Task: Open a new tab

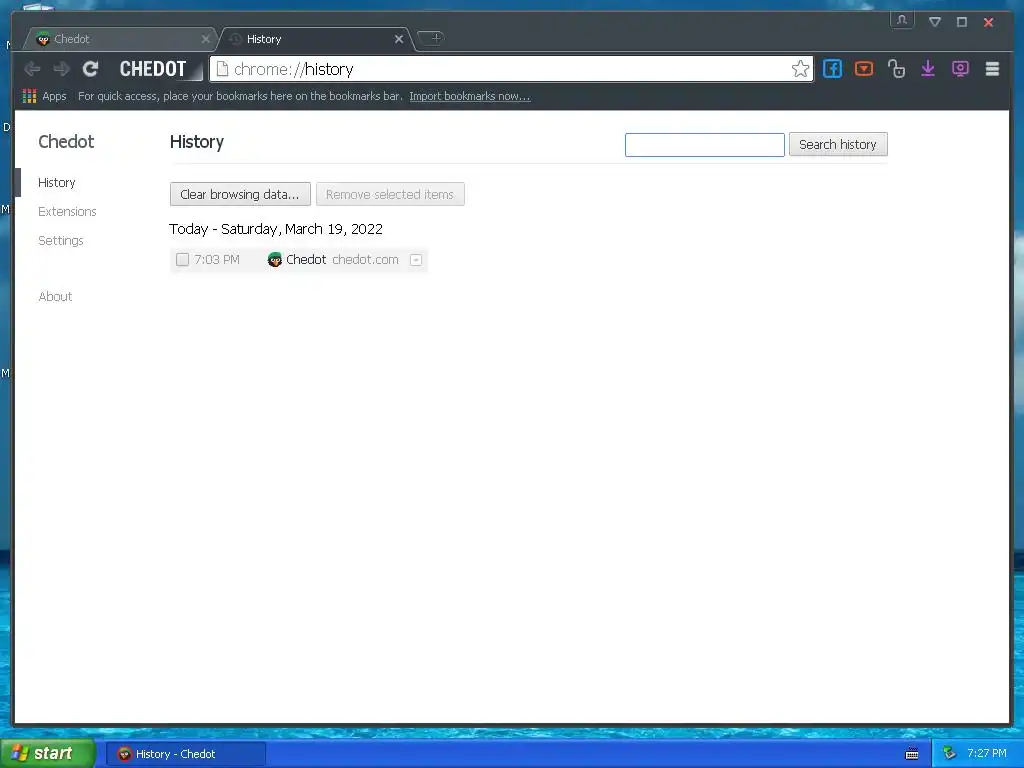Action: (432, 38)
